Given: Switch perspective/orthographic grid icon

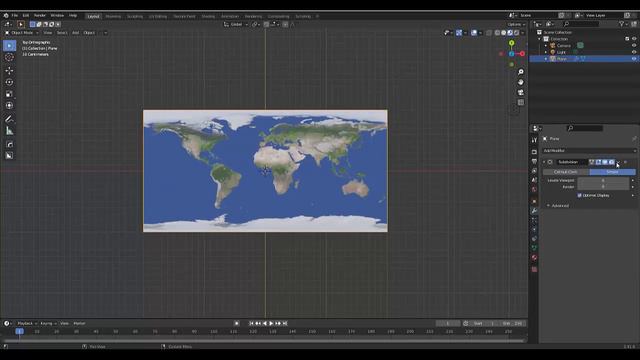Looking at the screenshot, I should point(521,102).
